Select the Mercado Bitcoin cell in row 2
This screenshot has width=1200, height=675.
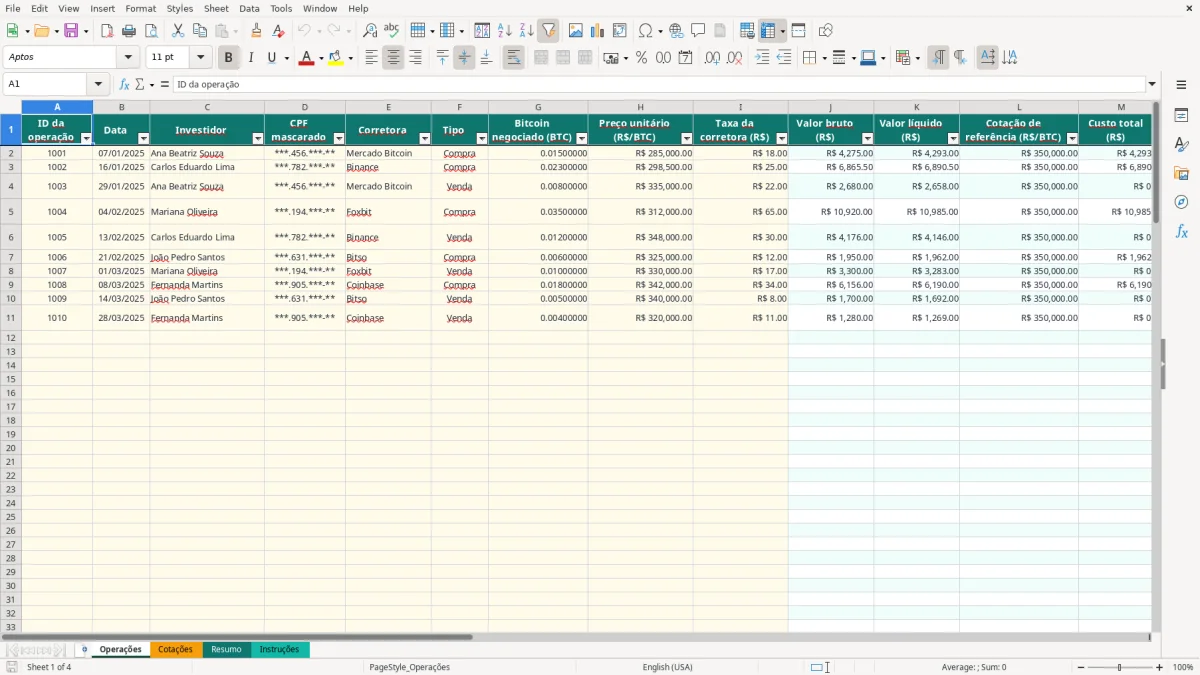click(388, 153)
